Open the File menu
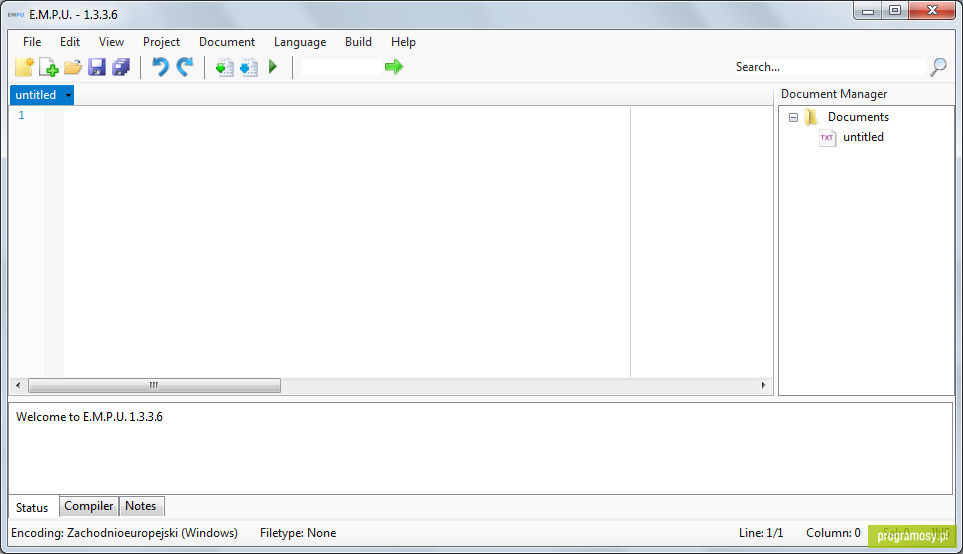The image size is (963, 554). point(32,42)
